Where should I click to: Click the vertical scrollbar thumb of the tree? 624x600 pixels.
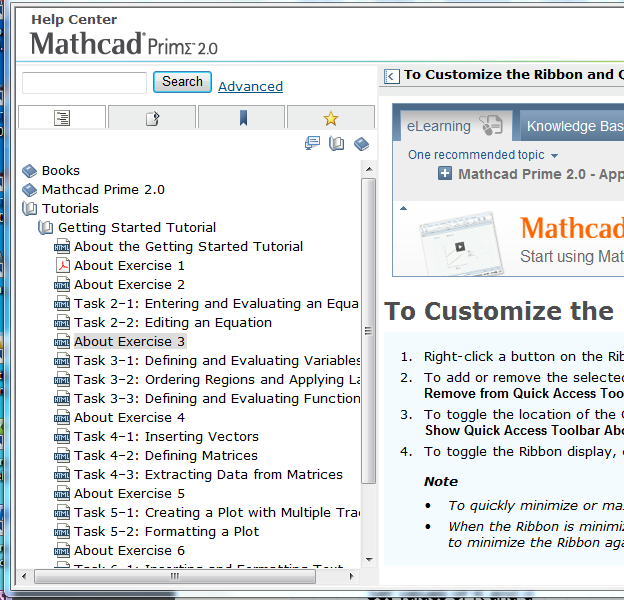[x=369, y=331]
